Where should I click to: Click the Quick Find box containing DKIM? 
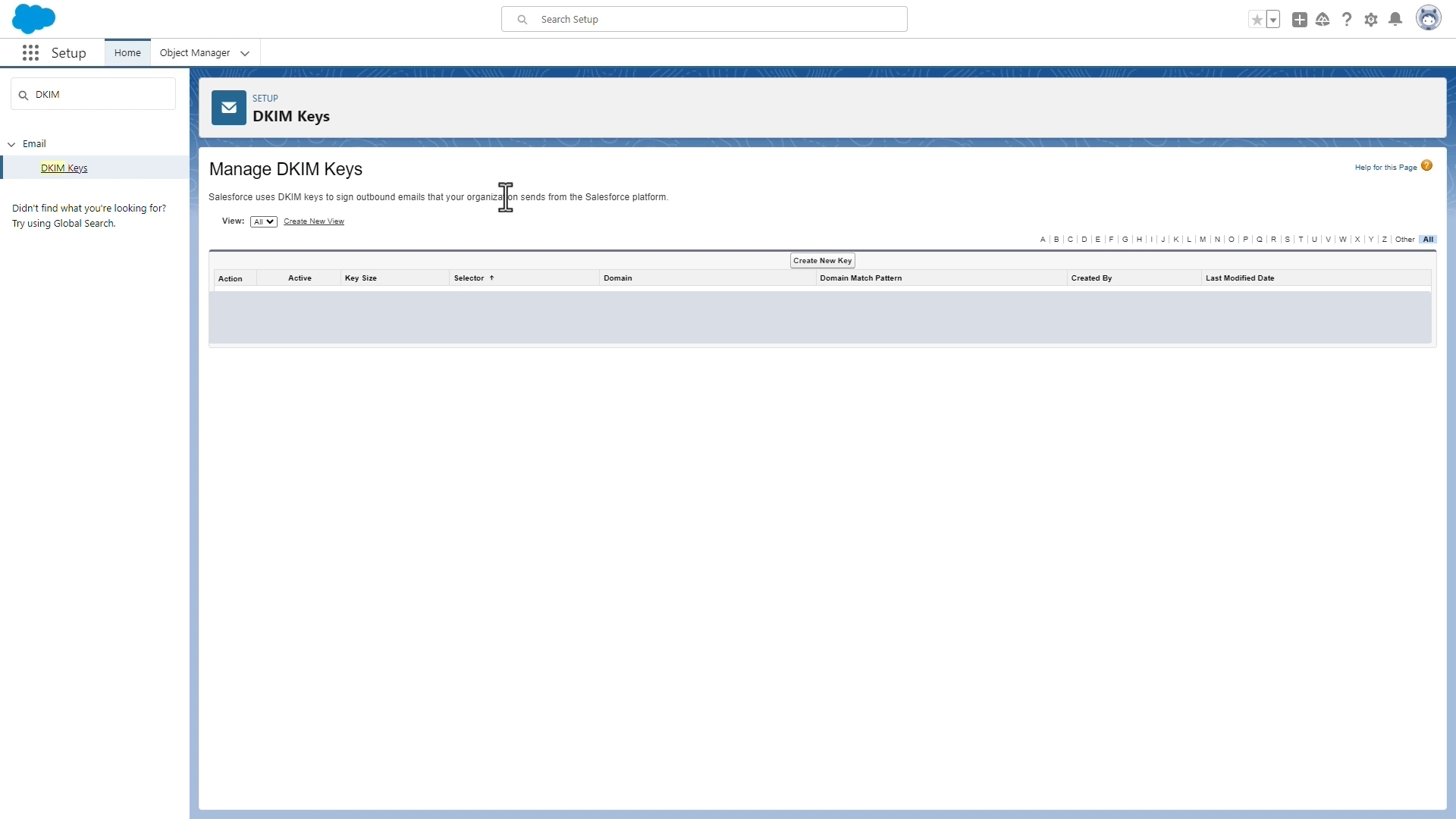click(93, 95)
